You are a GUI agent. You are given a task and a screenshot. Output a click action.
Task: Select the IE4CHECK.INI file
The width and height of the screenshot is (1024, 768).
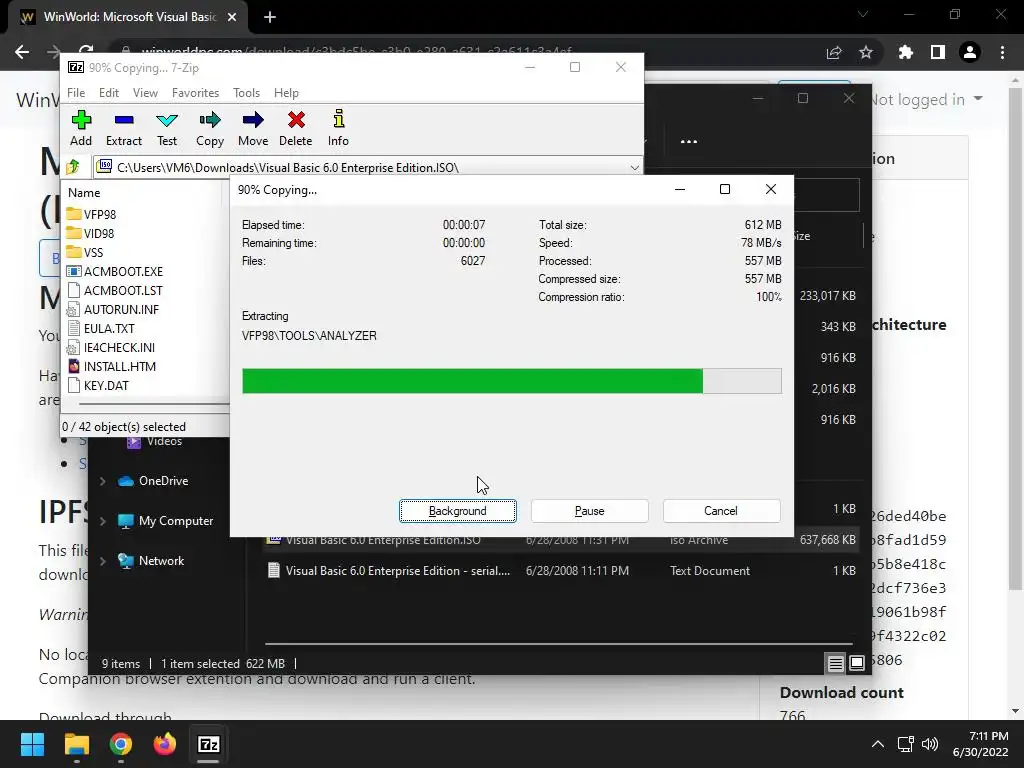pos(111,347)
